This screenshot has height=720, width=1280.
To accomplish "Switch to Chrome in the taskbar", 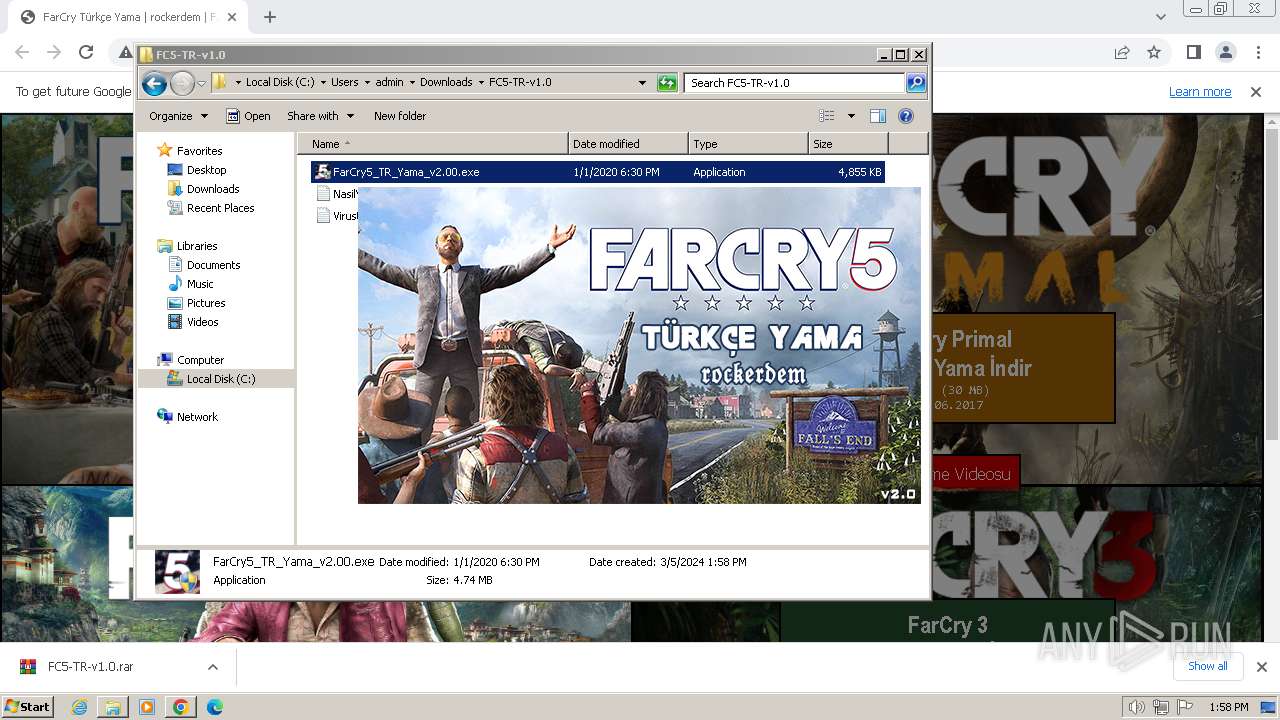I will pos(181,707).
